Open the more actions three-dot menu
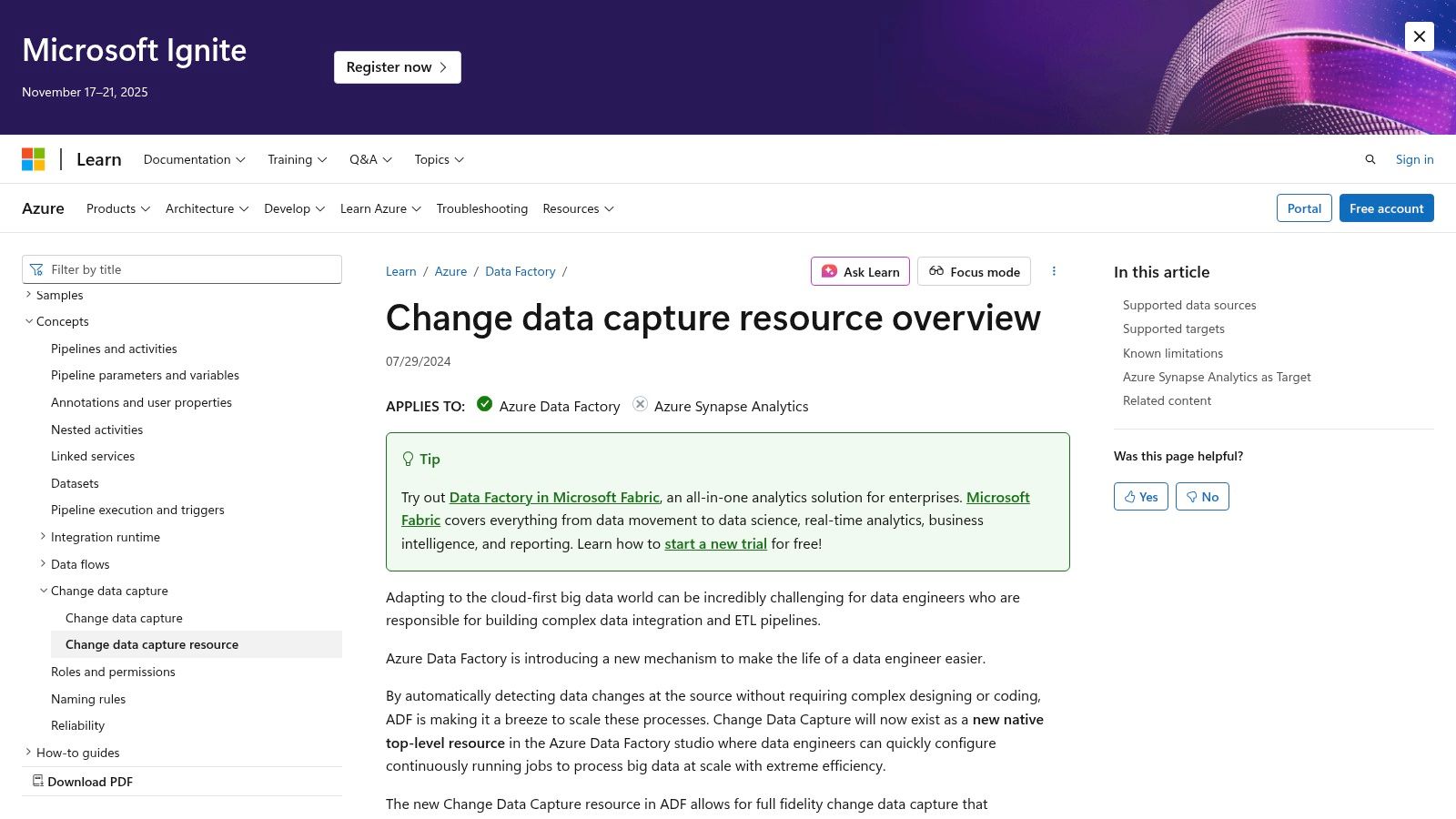1456x819 pixels. (x=1054, y=270)
